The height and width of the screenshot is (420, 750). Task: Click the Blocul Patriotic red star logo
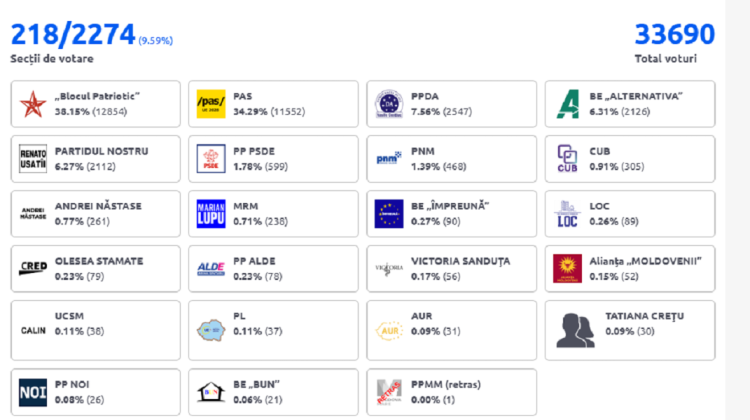click(33, 103)
